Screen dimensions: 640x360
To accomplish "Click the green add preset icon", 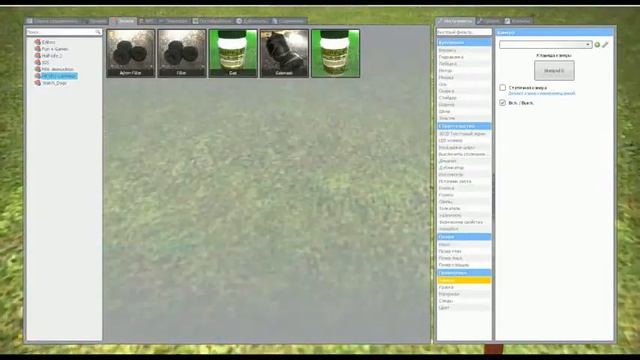I will pyautogui.click(x=597, y=44).
